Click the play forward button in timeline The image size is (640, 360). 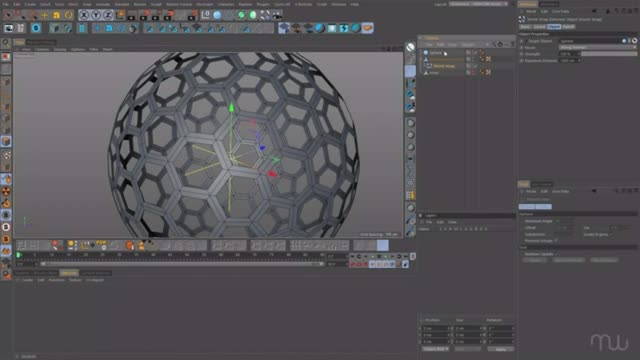pos(385,256)
